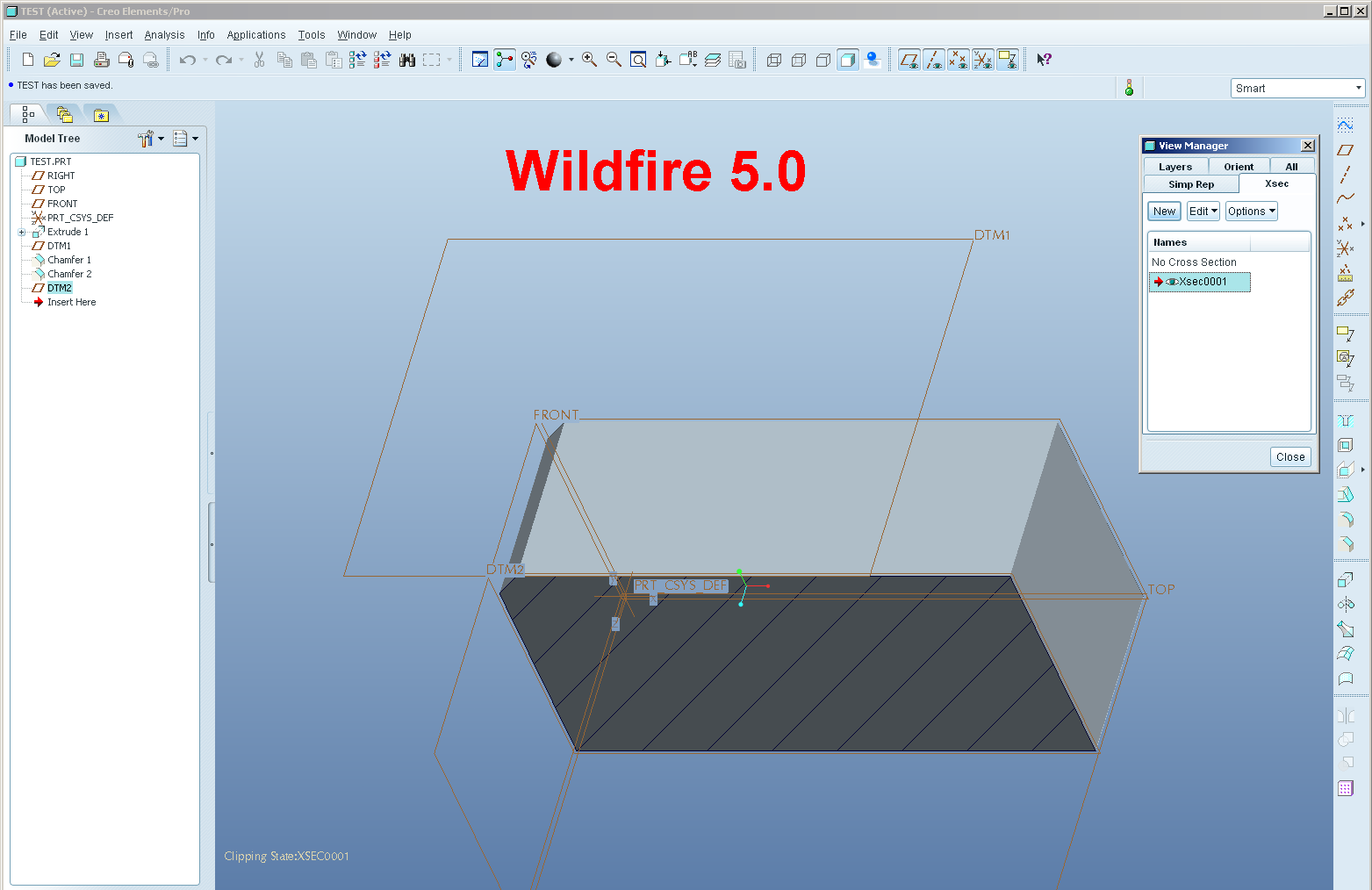Zoom out using magnifier minus icon
The image size is (1372, 890).
coord(614,60)
